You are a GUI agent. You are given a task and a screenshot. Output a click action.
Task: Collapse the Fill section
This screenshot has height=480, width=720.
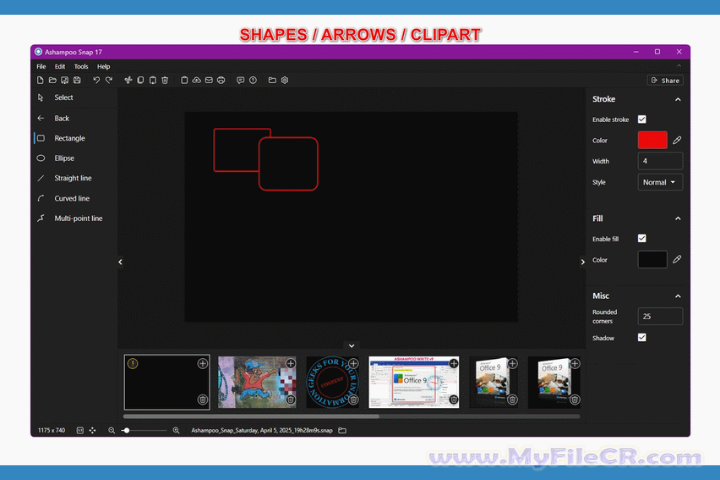[x=678, y=219]
